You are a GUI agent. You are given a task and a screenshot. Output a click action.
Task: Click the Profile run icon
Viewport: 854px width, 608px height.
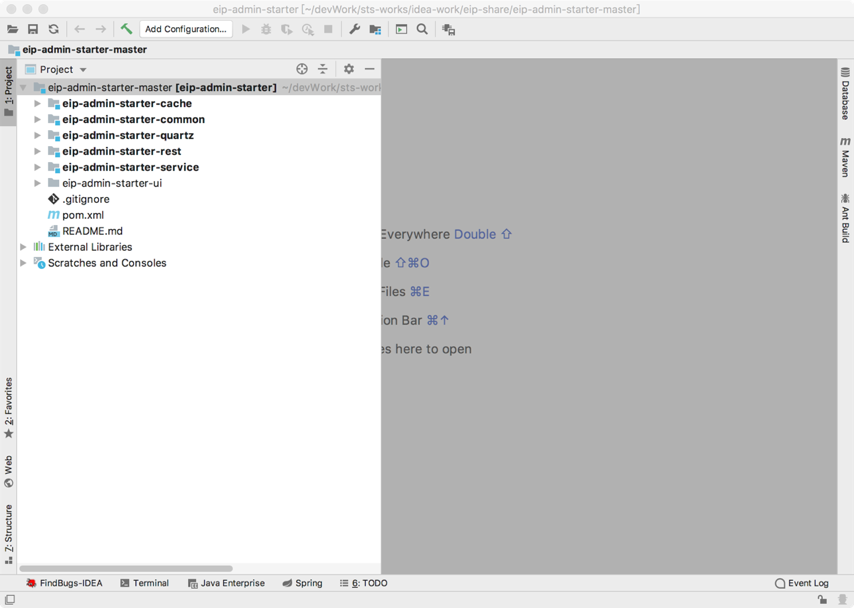(308, 29)
